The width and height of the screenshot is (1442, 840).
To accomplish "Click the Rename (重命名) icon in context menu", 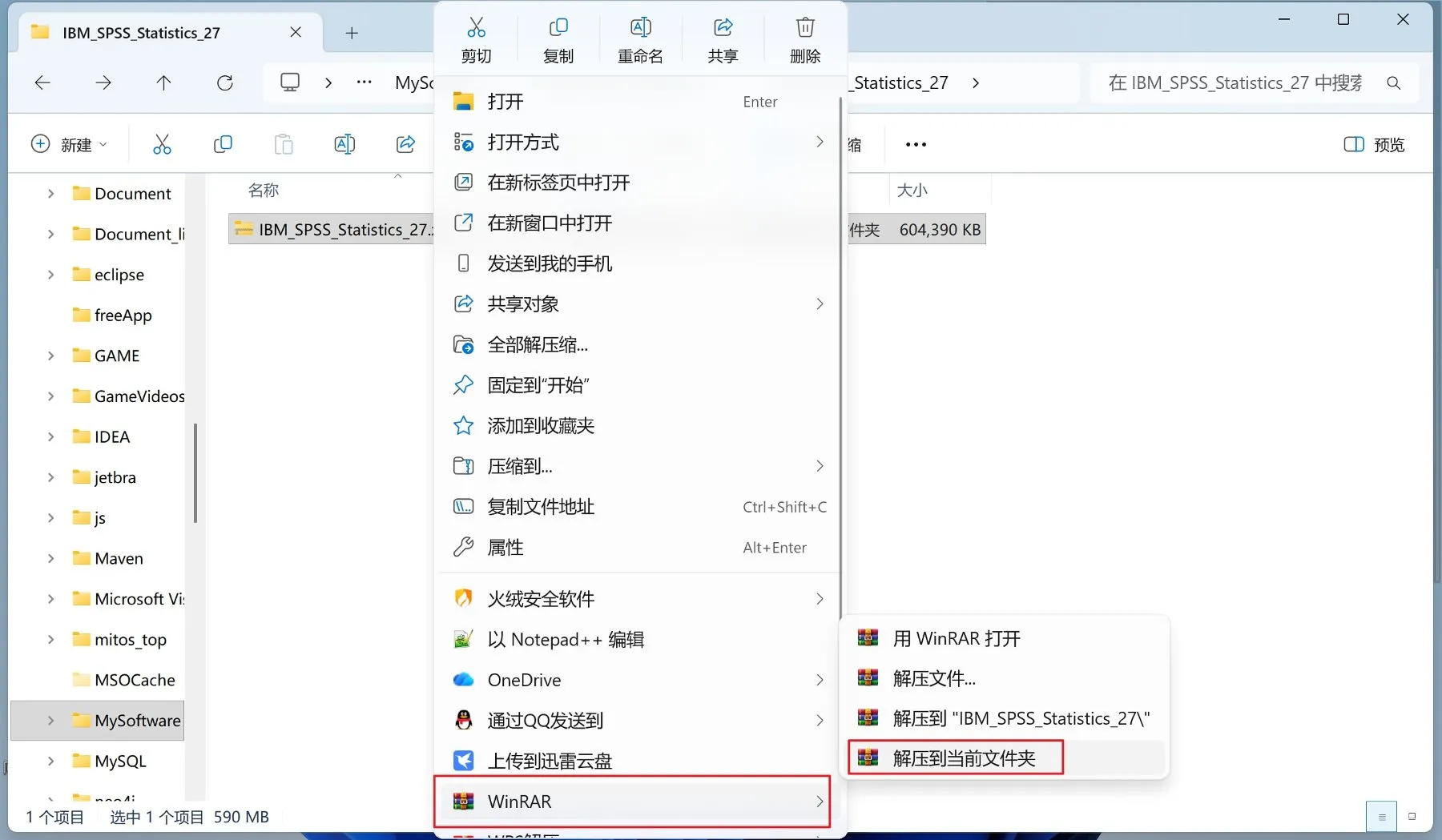I will tap(640, 27).
